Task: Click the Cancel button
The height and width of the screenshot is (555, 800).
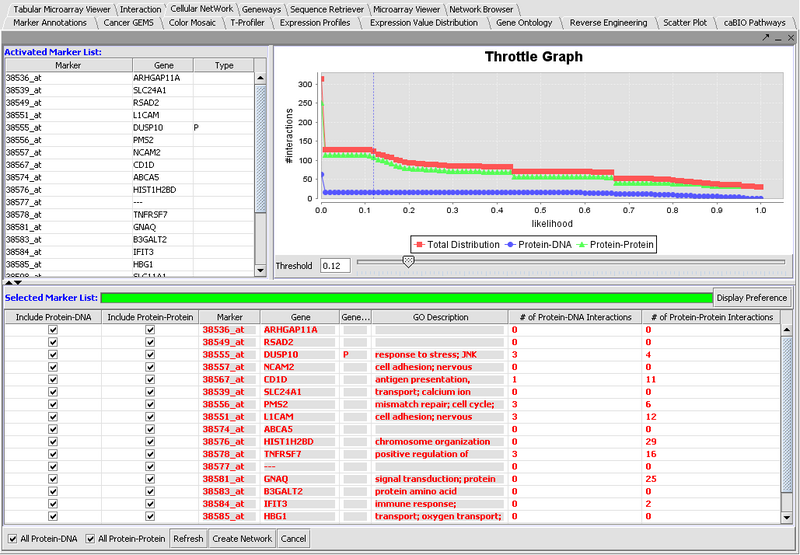Action: [x=293, y=539]
